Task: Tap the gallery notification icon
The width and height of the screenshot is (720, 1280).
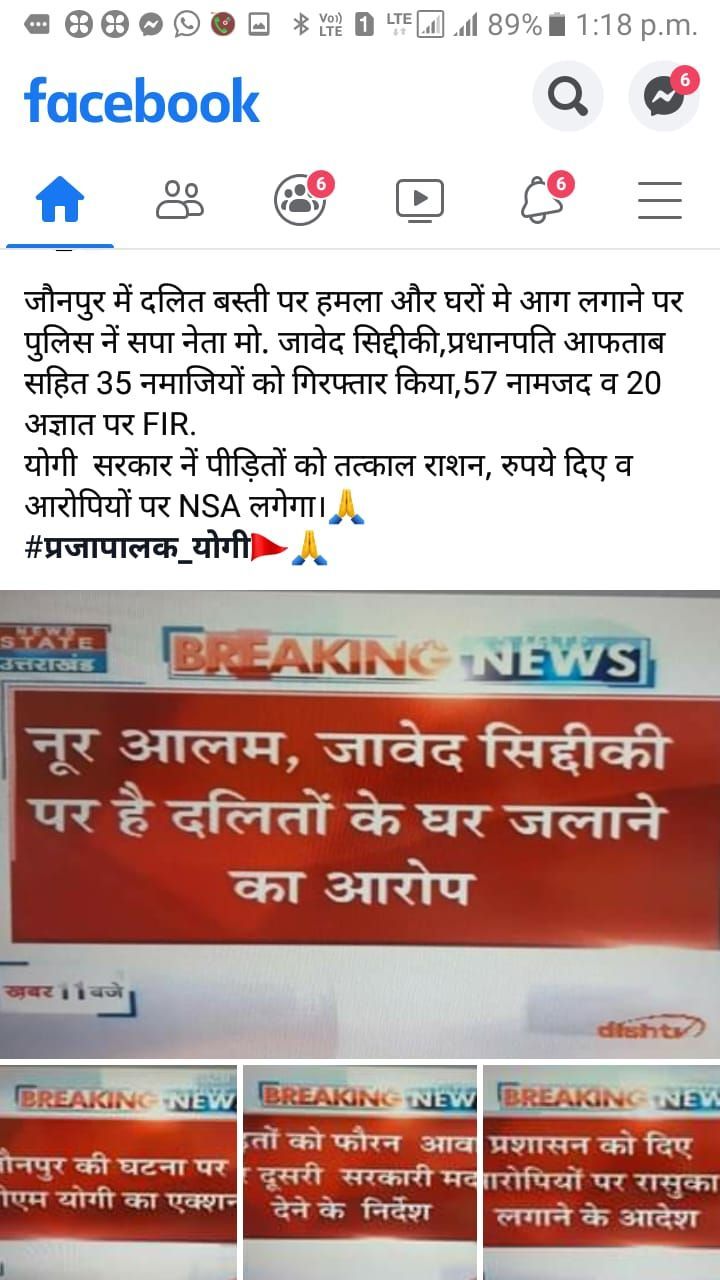Action: 259,25
